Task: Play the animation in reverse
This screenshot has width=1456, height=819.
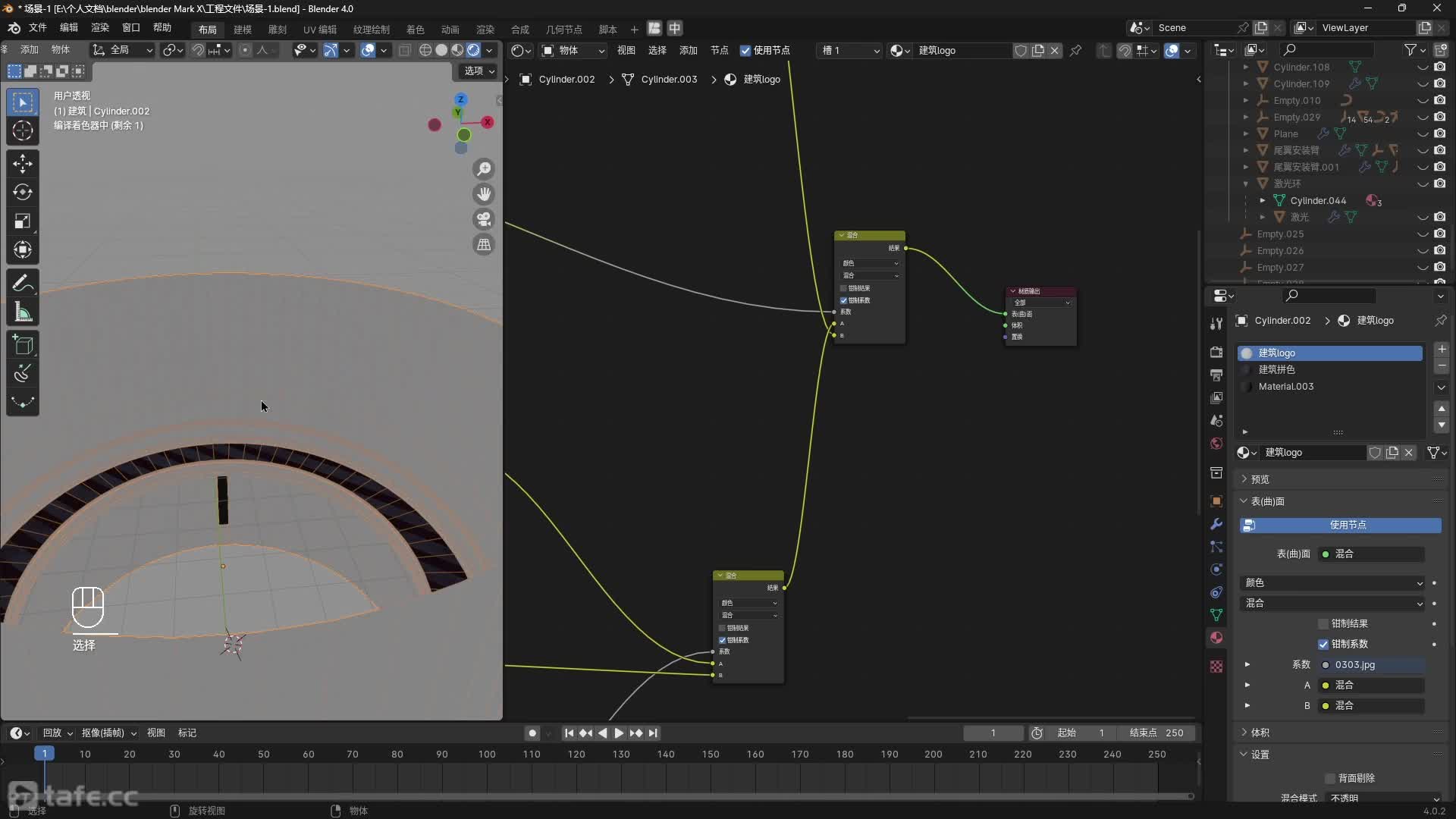Action: 602,733
